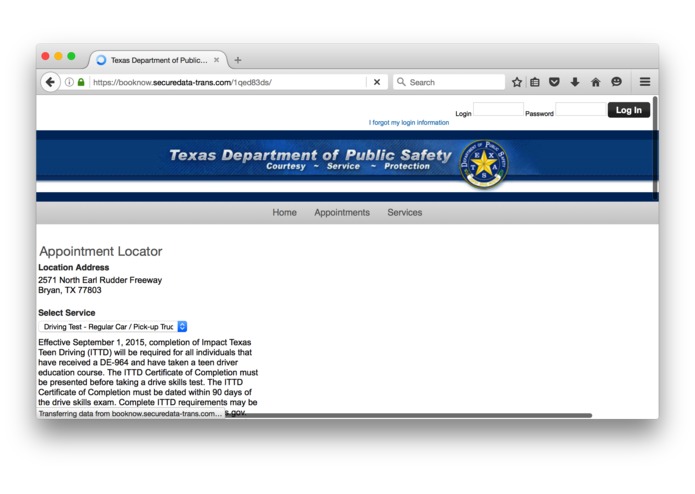The height and width of the screenshot is (494, 695).
Task: Click 'Transferring data from booknow' status text
Action: pos(130,414)
